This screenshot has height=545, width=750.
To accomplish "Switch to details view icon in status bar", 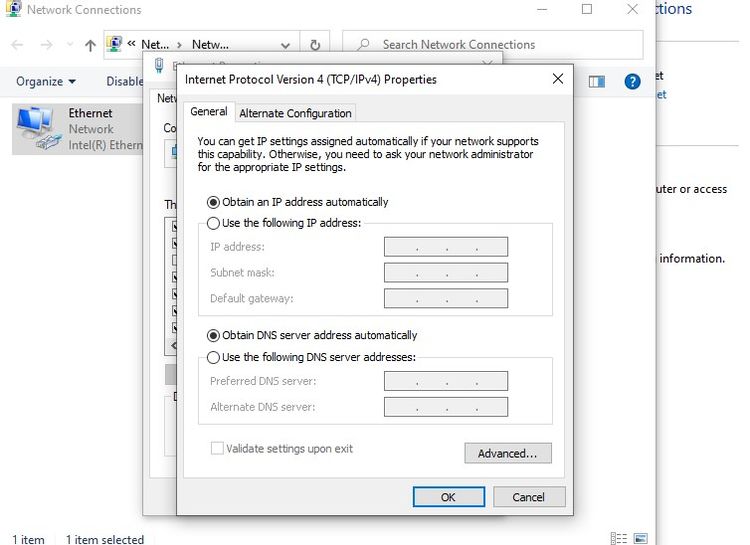I will 619,538.
